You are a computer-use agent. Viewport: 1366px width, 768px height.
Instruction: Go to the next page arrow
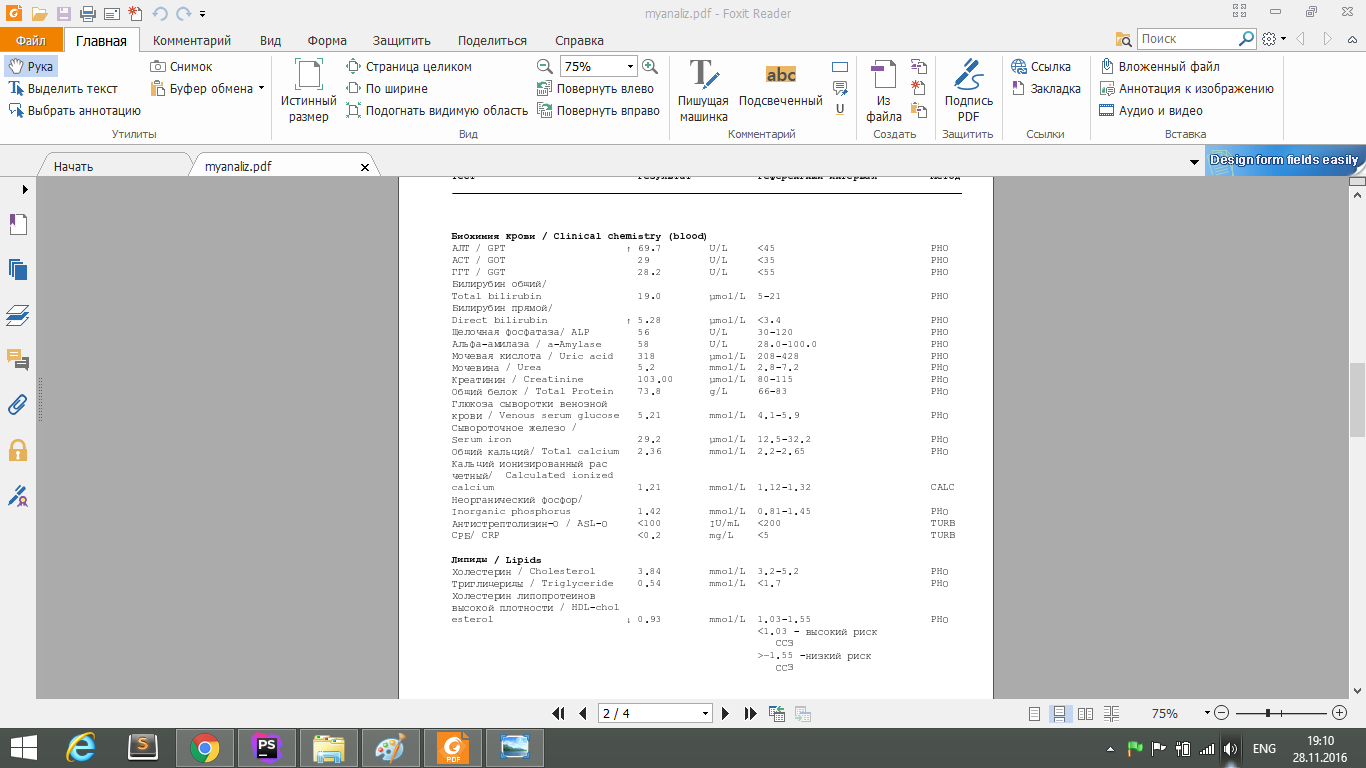[x=726, y=714]
